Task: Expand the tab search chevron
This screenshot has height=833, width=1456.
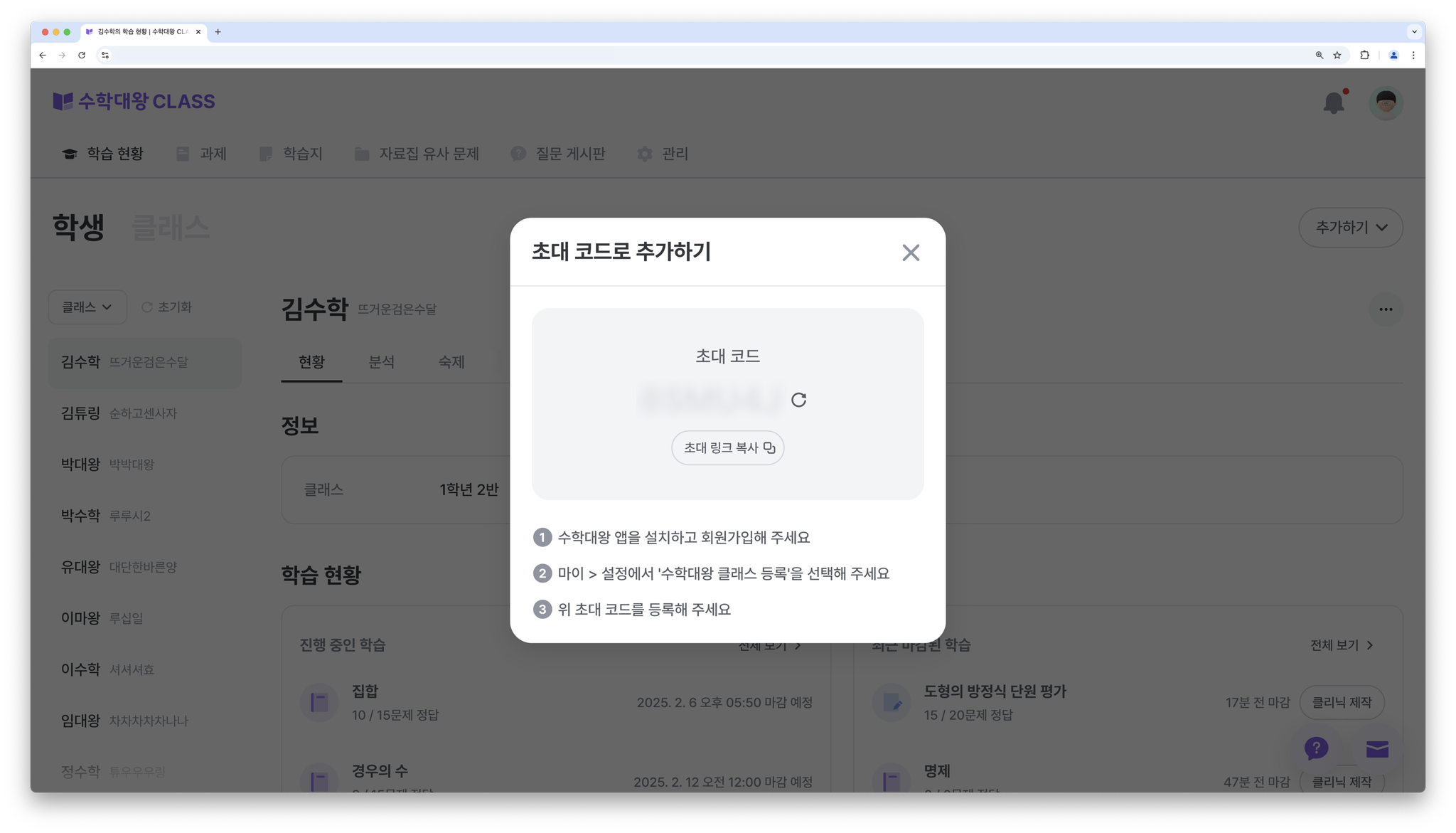Action: [x=1414, y=31]
